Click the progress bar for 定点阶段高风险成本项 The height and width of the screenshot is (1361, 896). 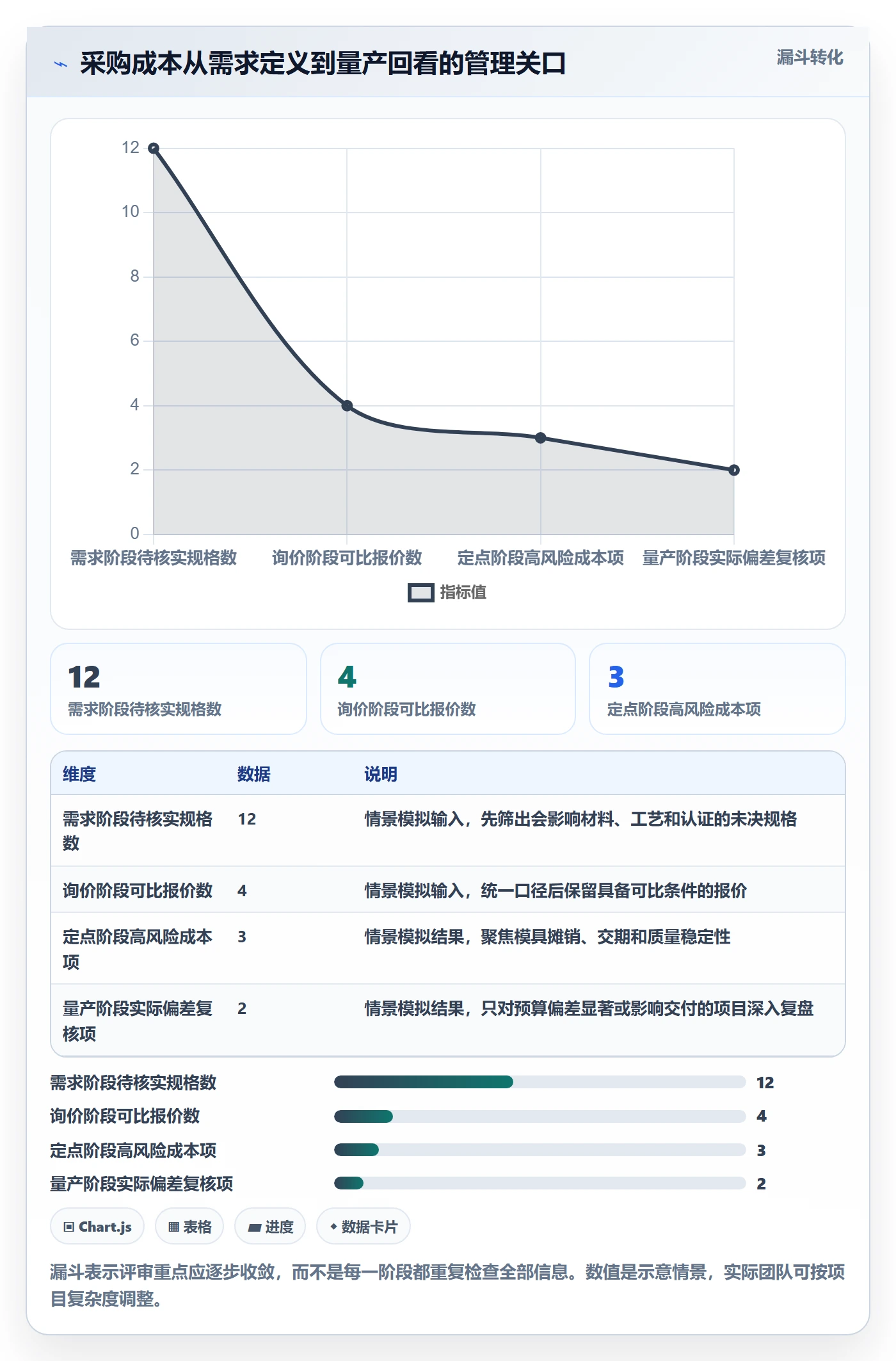[540, 1150]
